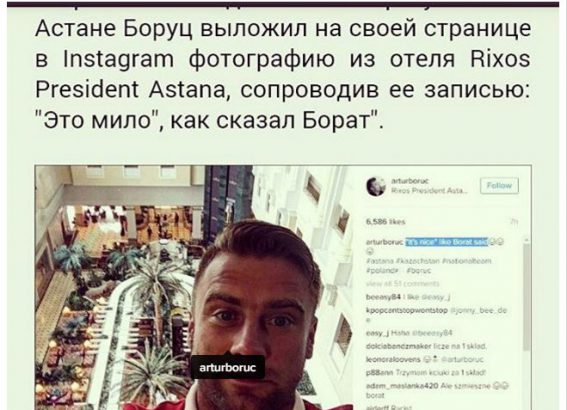Click the arturboruc photo tag label
The width and height of the screenshot is (567, 410).
coord(228,368)
